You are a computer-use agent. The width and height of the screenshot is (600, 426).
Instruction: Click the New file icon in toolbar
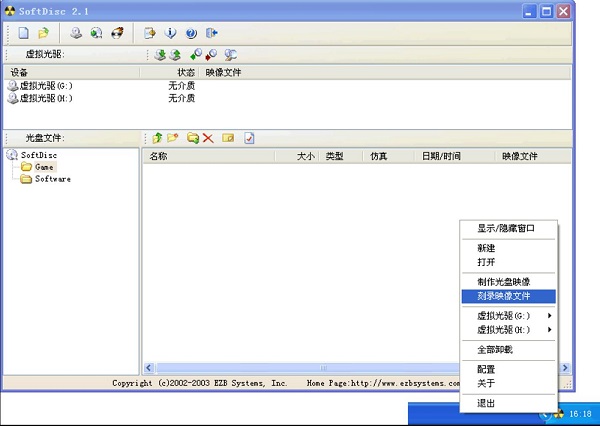tap(23, 33)
